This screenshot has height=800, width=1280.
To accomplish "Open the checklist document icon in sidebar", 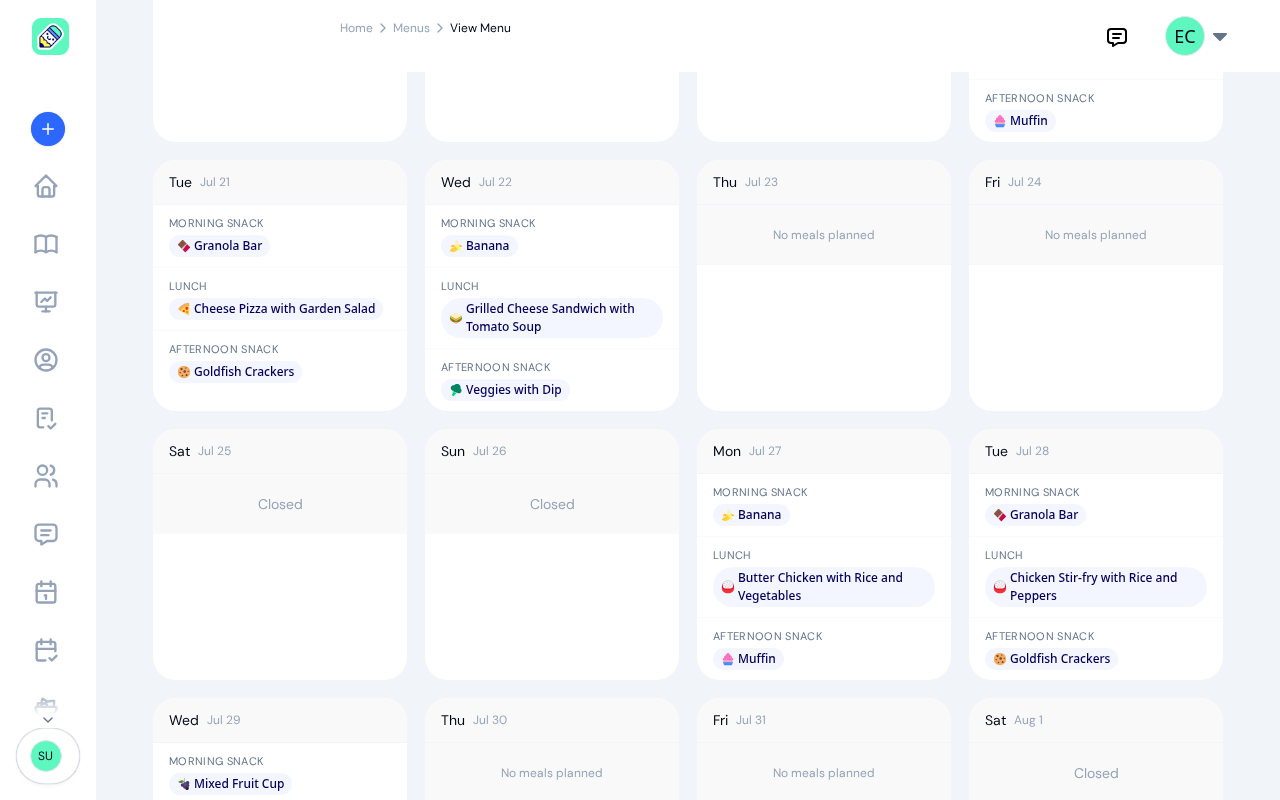I will click(x=46, y=418).
